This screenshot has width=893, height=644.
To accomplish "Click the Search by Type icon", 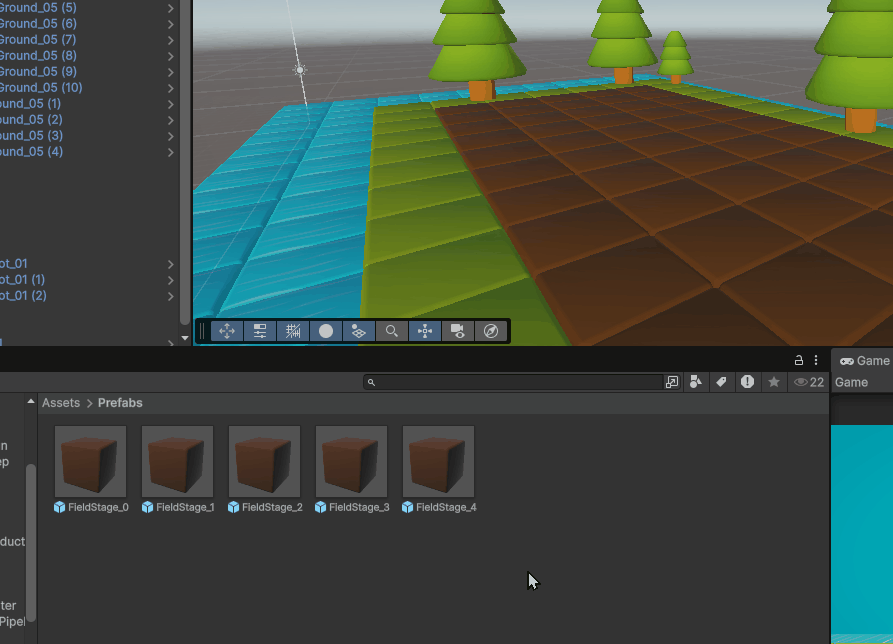I will (696, 382).
